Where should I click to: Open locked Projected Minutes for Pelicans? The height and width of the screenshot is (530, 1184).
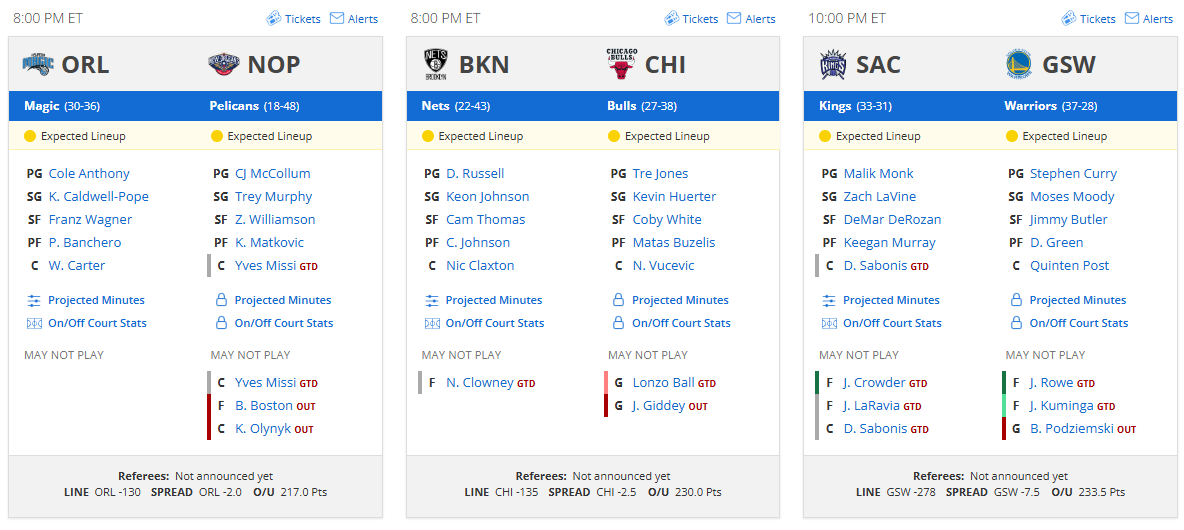[x=274, y=300]
